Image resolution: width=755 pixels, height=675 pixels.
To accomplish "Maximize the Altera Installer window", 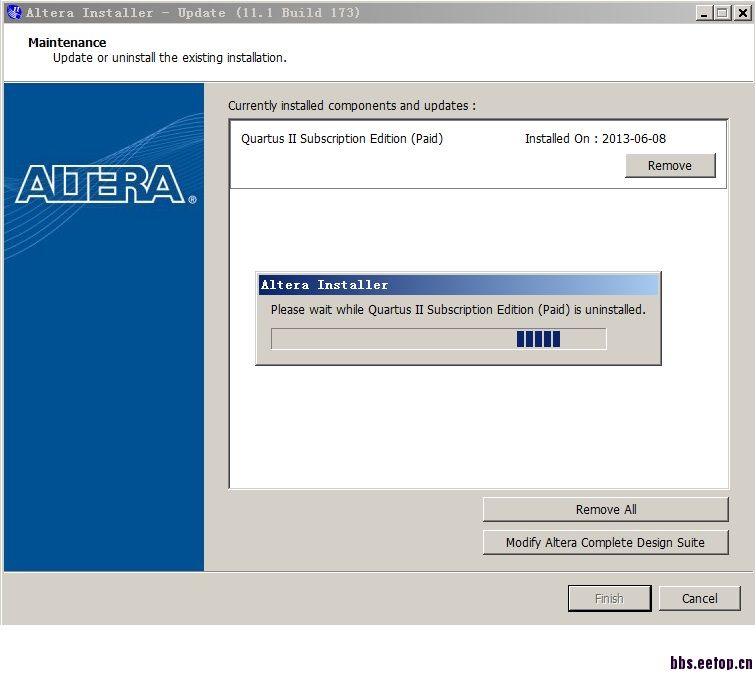I will (722, 13).
